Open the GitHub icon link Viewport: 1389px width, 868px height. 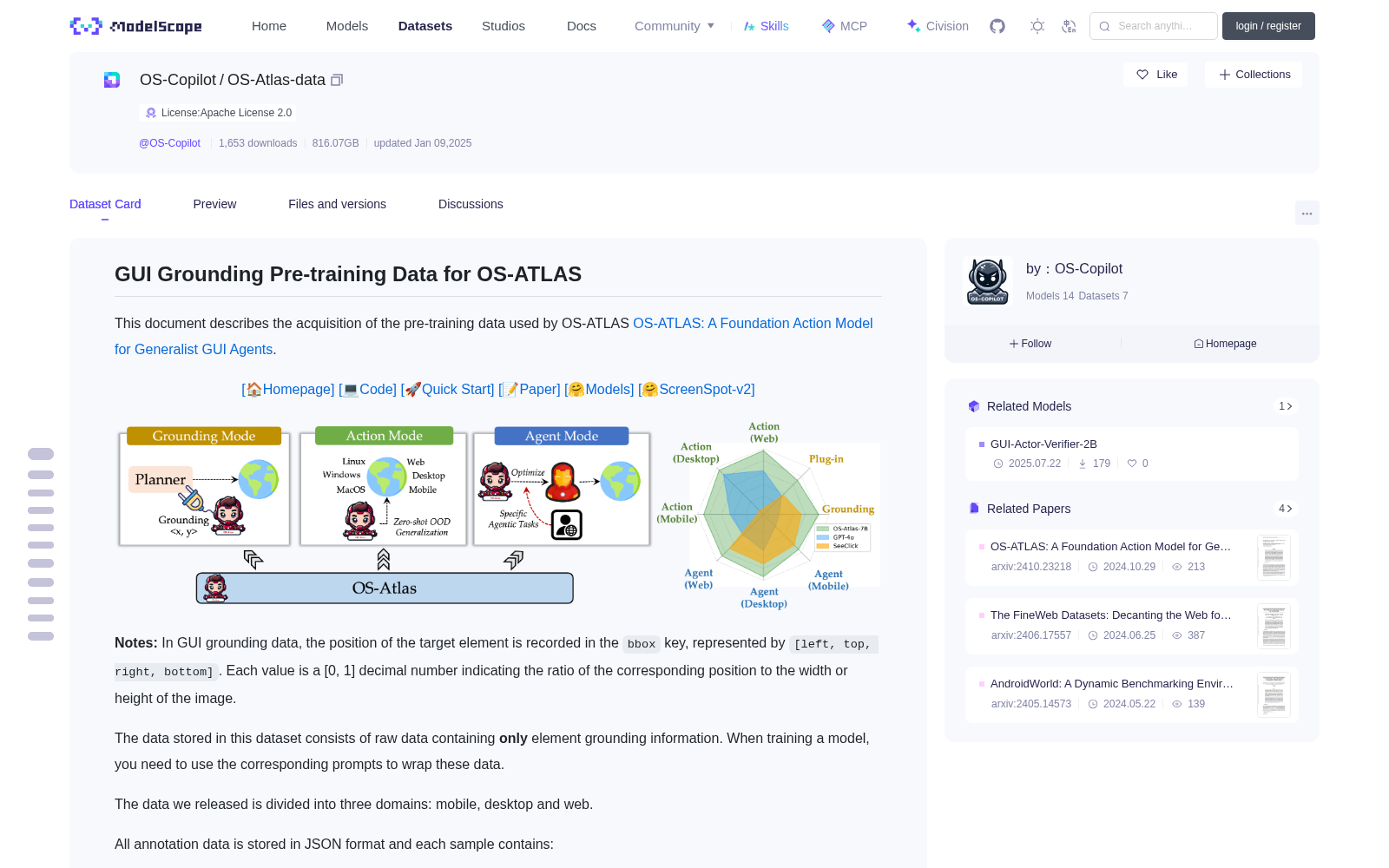[x=997, y=26]
